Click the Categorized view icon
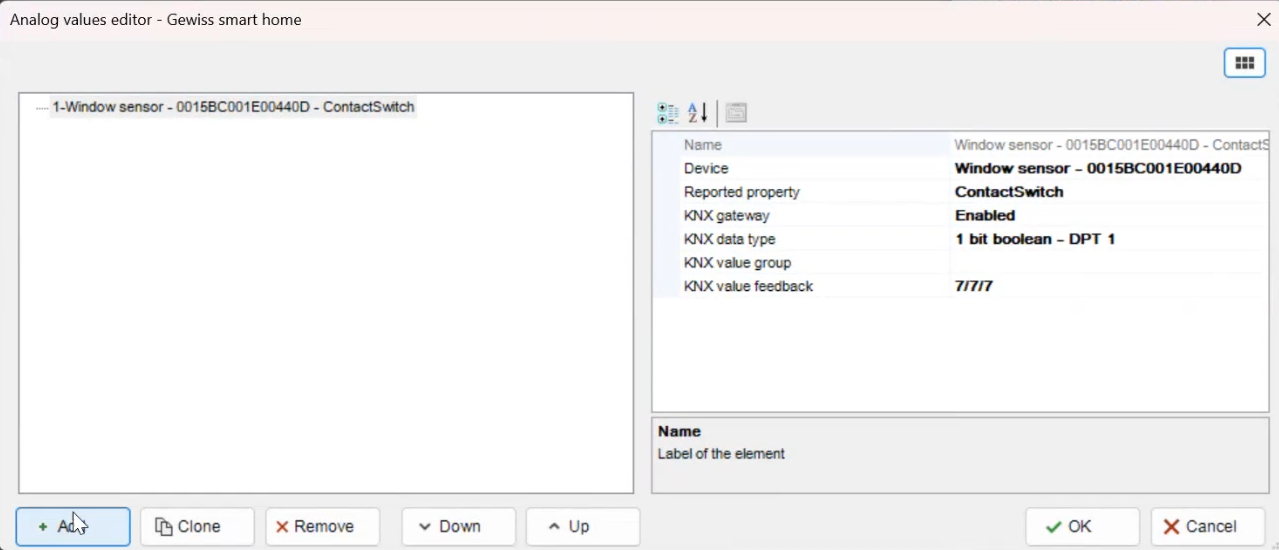The image size is (1279, 550). 668,113
